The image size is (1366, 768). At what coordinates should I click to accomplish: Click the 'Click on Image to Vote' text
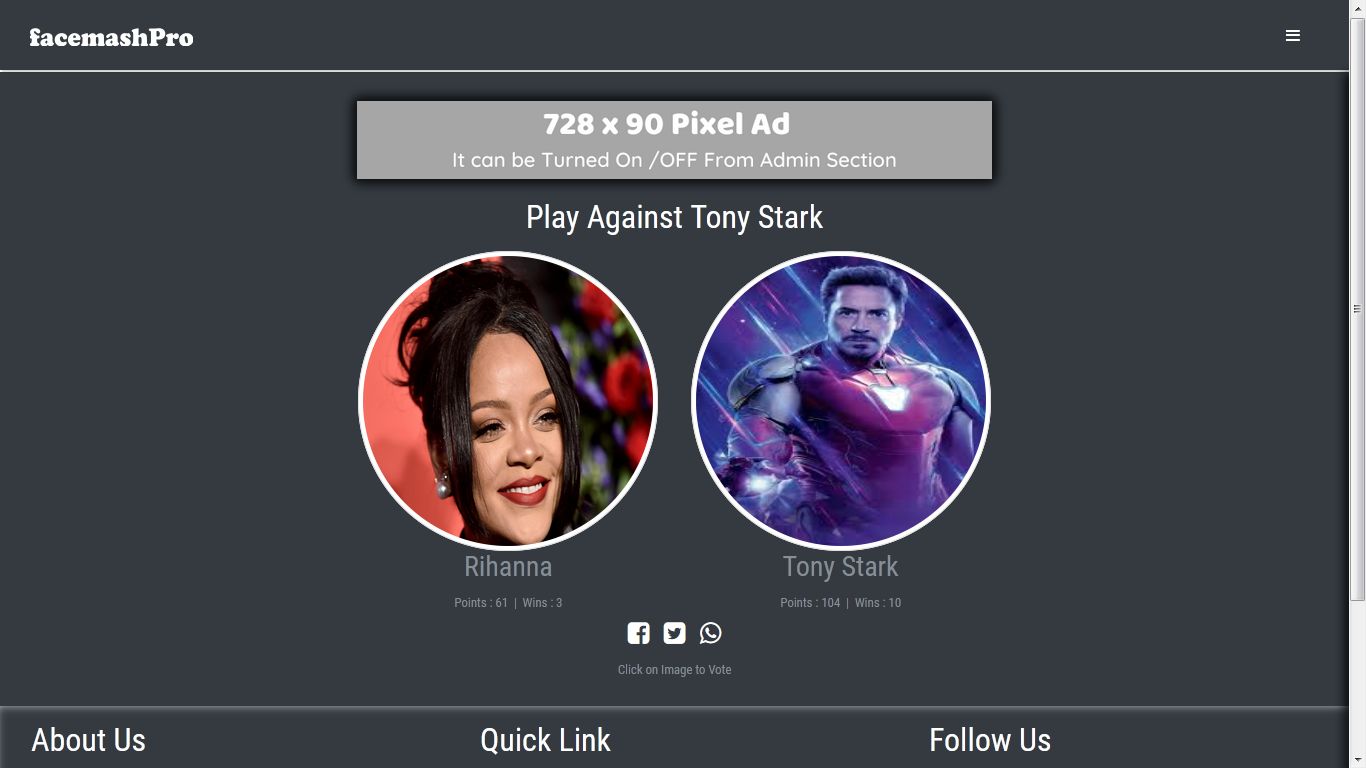click(674, 670)
